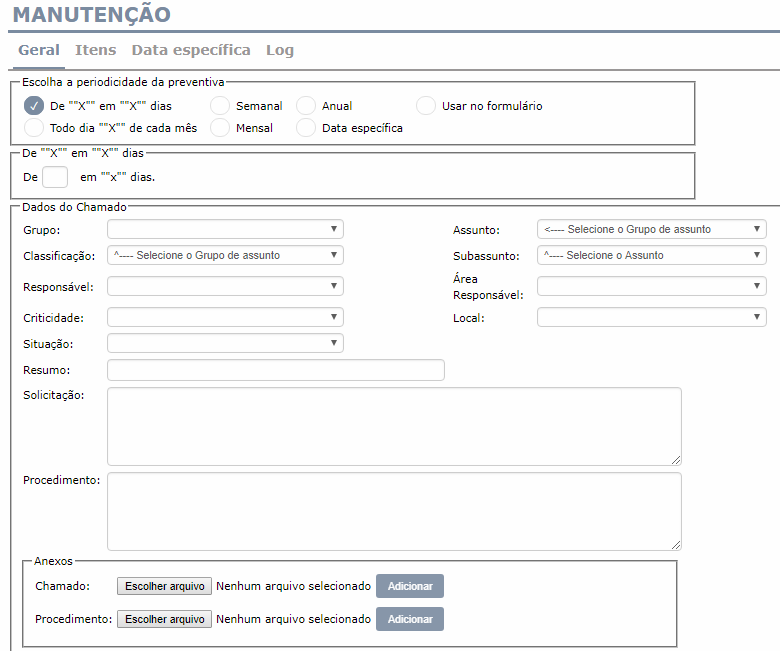Select the 'De X em X dias' radio option
Viewport: 780px width, 651px height.
(34, 106)
